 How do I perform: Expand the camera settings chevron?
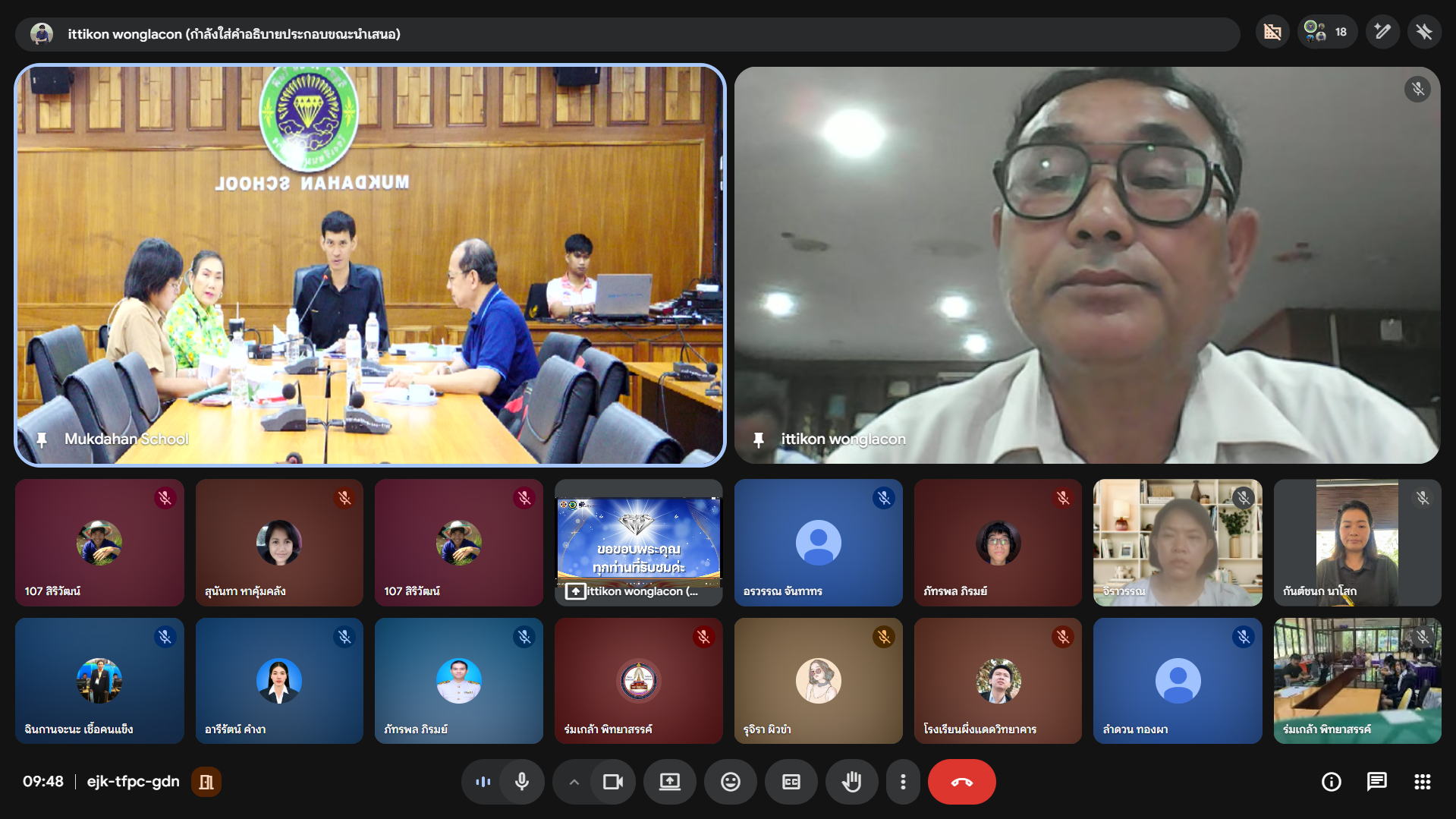pos(574,782)
